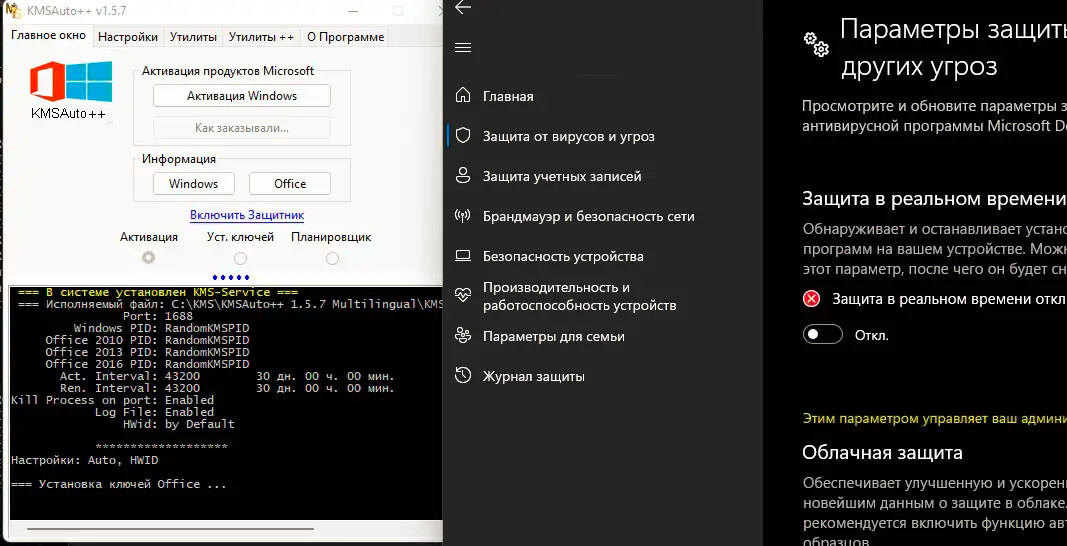Open the hamburger navigation menu in Windows Security
The image size is (1067, 546).
463,48
